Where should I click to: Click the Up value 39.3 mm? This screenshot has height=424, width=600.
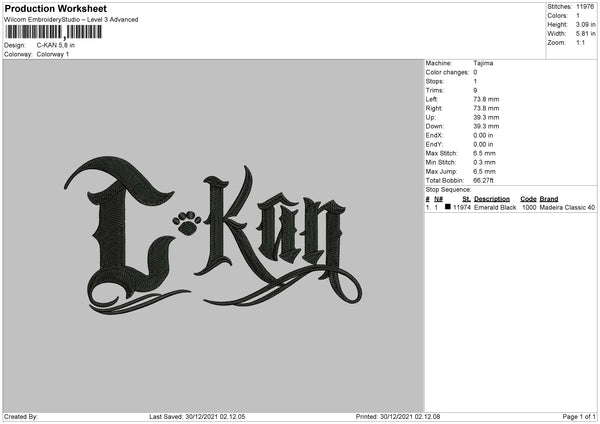point(486,117)
